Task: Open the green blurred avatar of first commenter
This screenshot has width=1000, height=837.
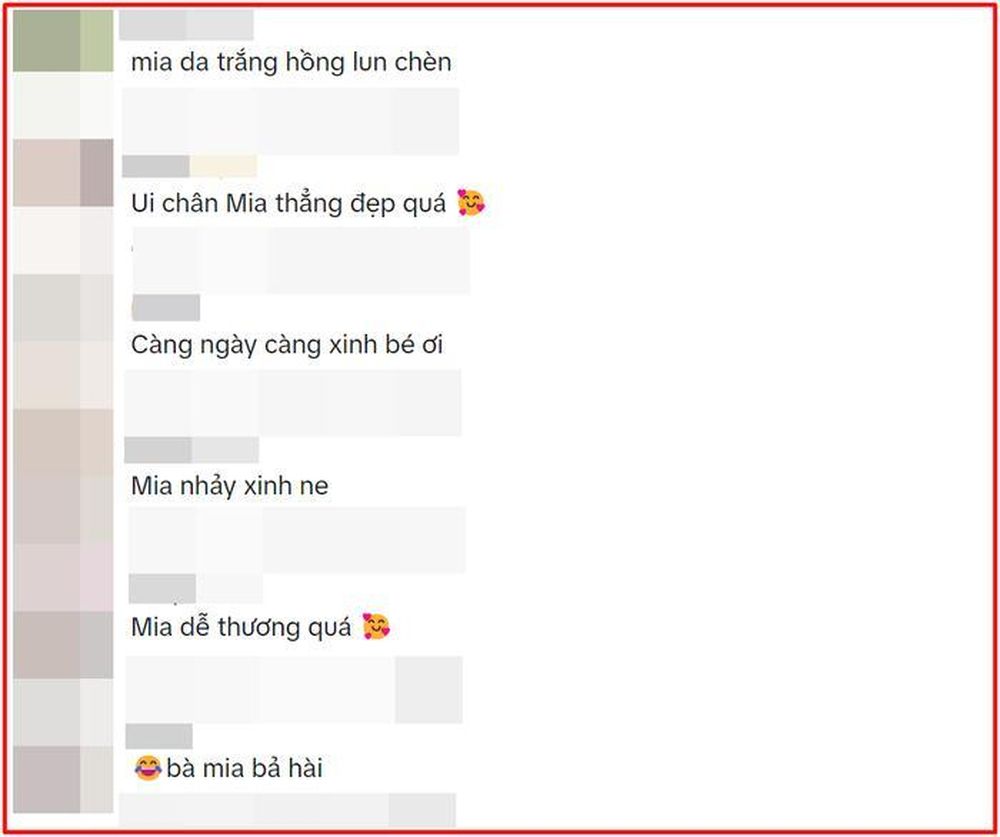Action: 63,41
